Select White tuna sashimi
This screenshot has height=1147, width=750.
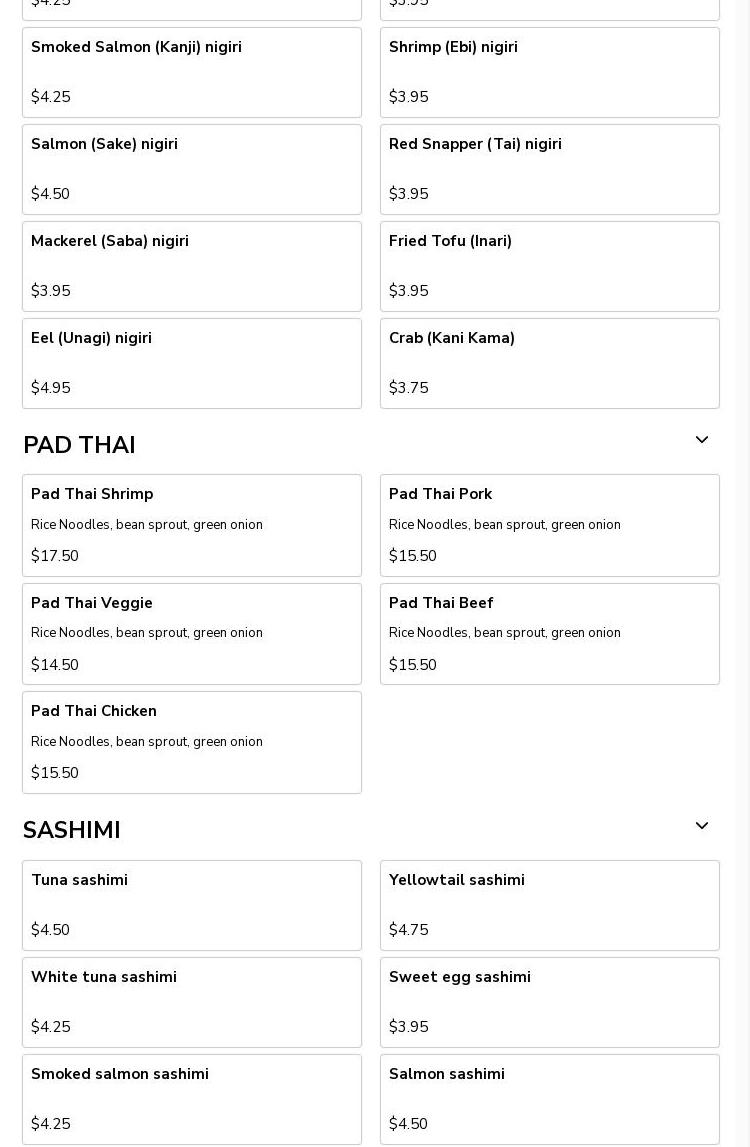[191, 1002]
